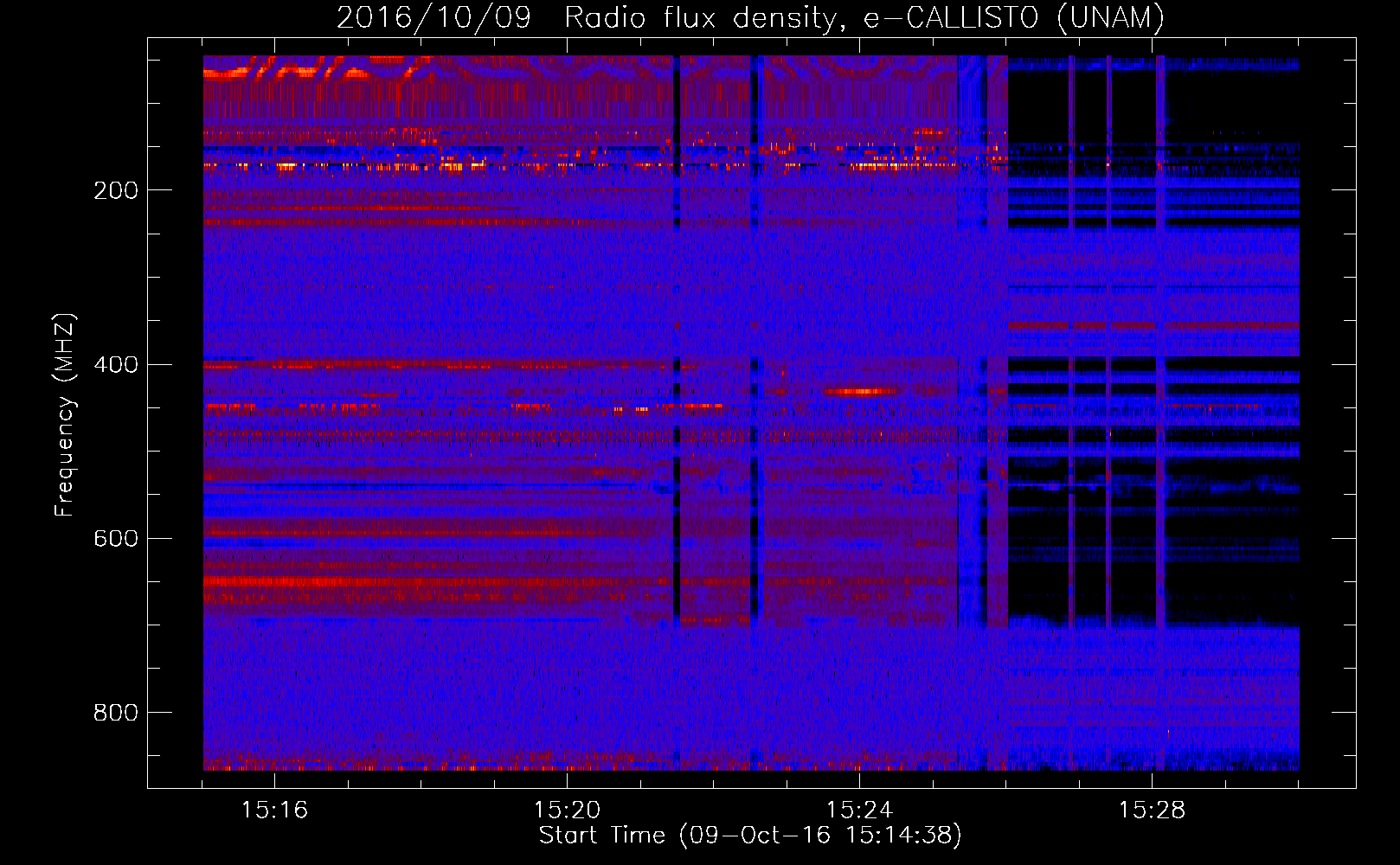Click the '400' frequency tick label
1400x865 pixels.
click(116, 364)
